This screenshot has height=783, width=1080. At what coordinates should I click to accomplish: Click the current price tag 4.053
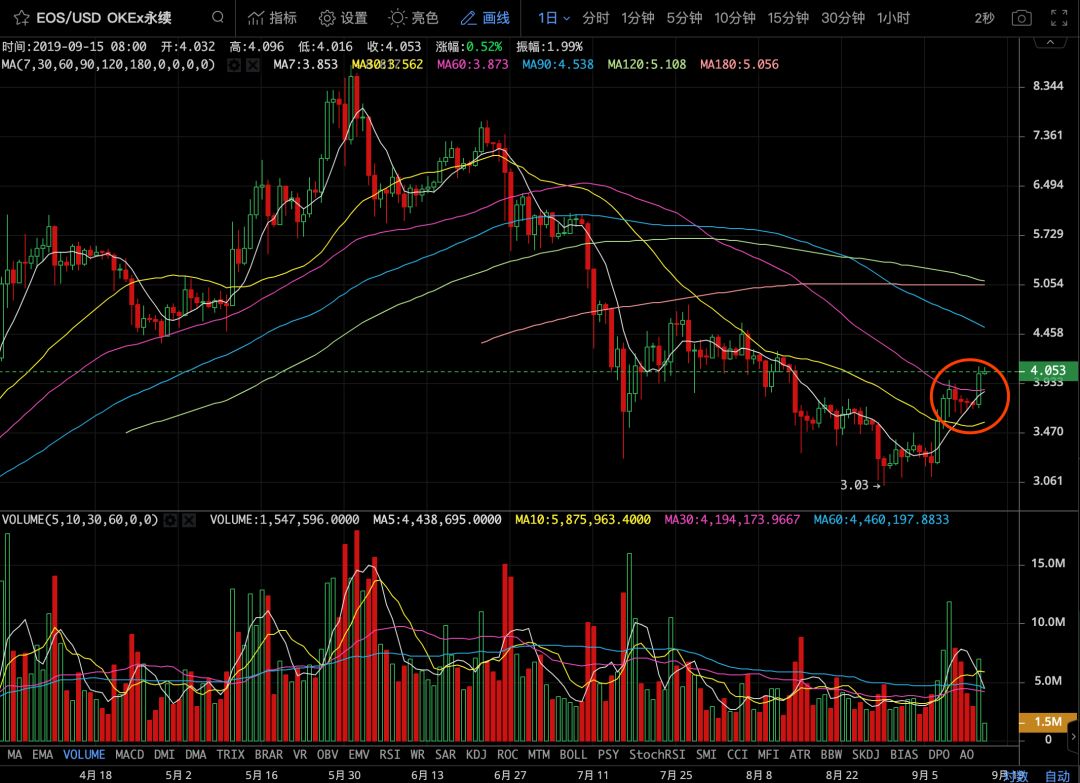[x=1047, y=370]
